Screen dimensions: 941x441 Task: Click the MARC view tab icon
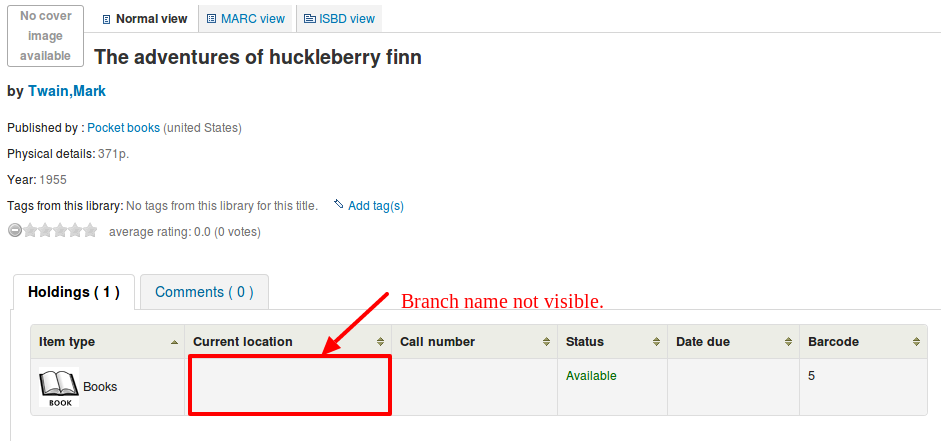211,19
